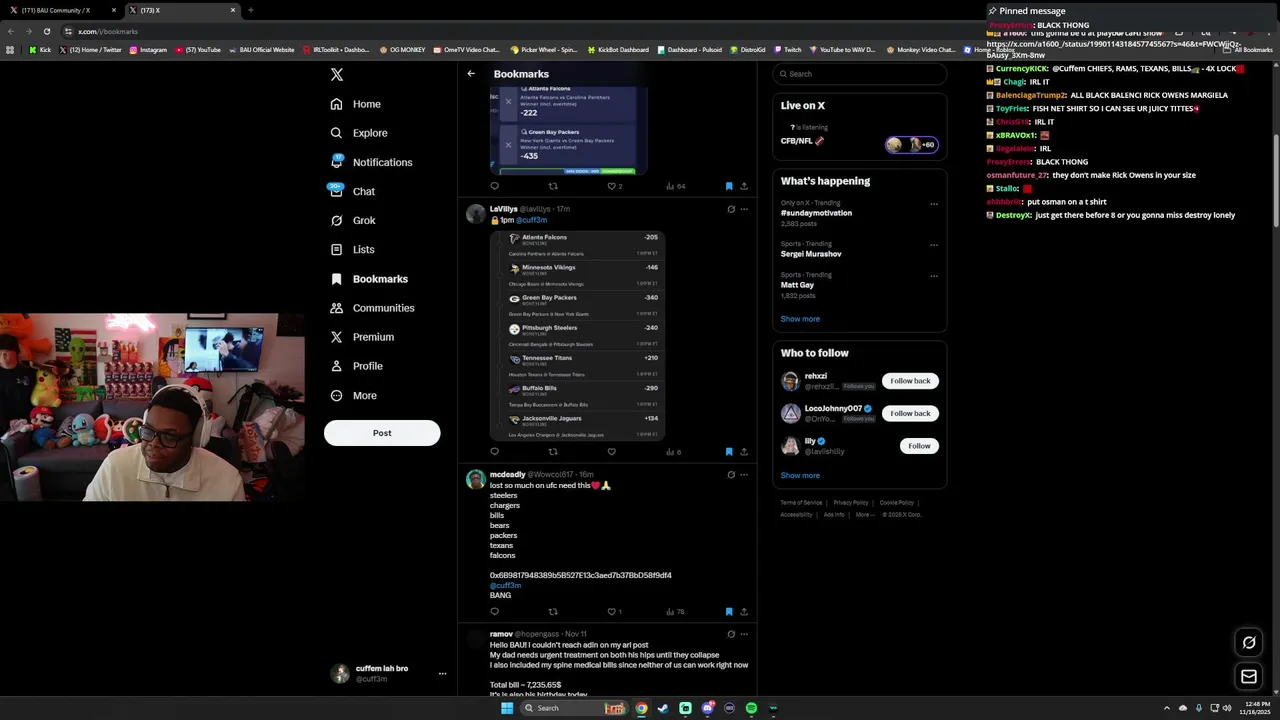This screenshot has height=720, width=1280.
Task: Like the mcdeadly post
Action: pos(614,612)
